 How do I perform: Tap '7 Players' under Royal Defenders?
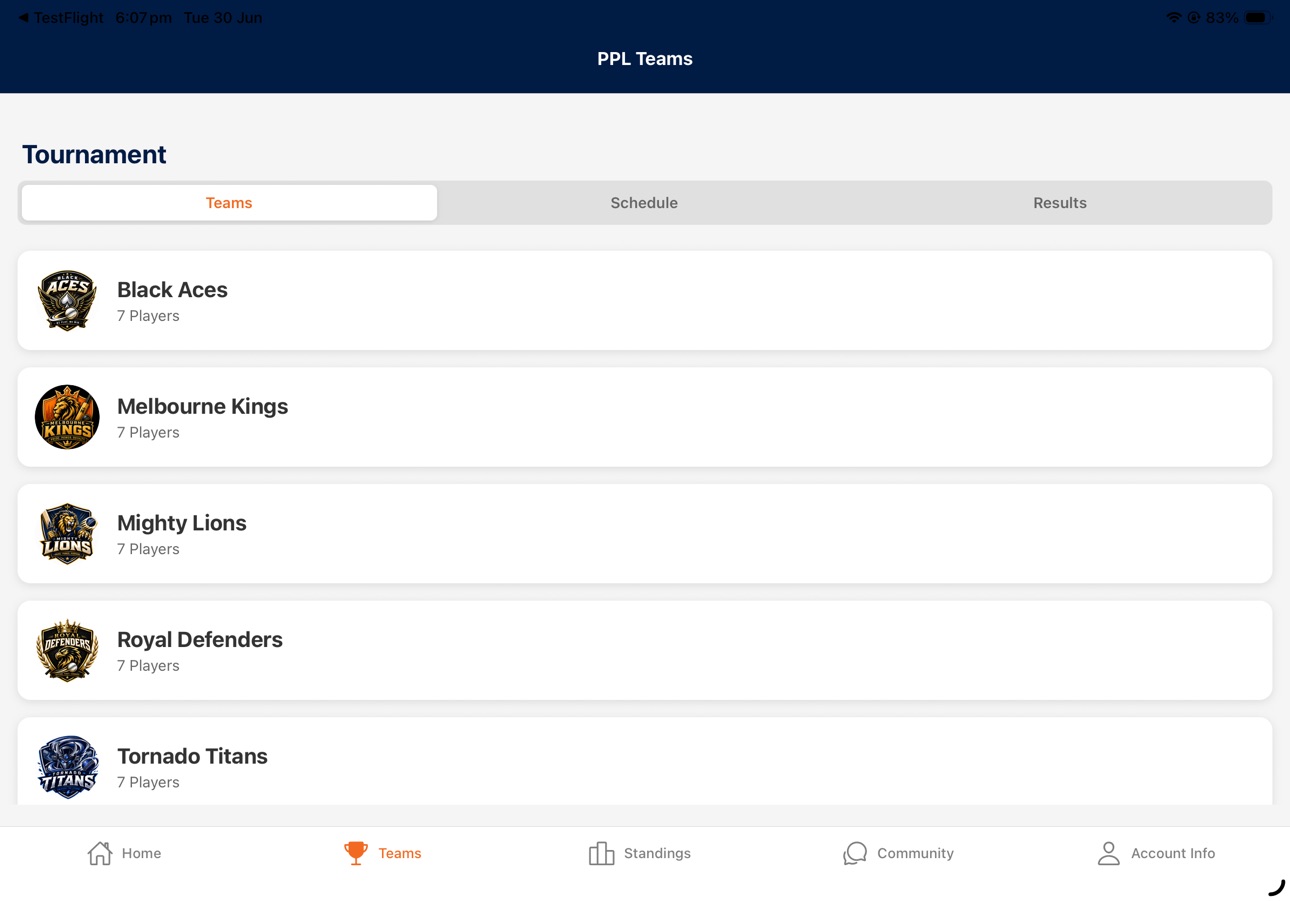point(148,666)
